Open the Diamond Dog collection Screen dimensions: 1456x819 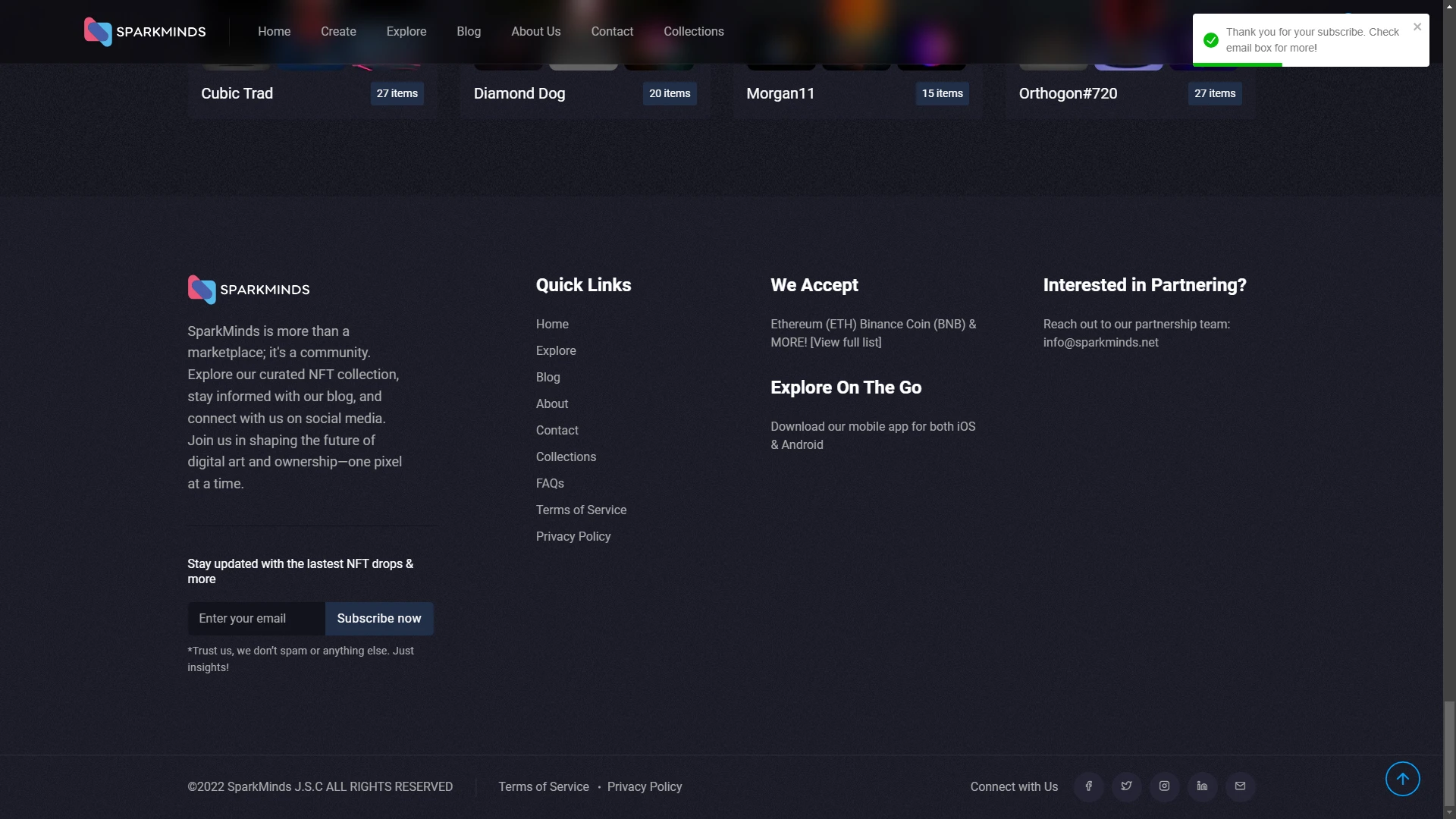click(519, 93)
